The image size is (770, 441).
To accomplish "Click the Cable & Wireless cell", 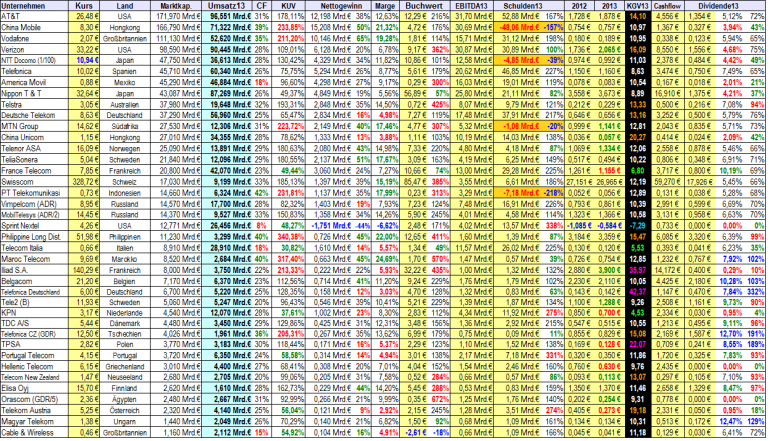I will 34,433.
